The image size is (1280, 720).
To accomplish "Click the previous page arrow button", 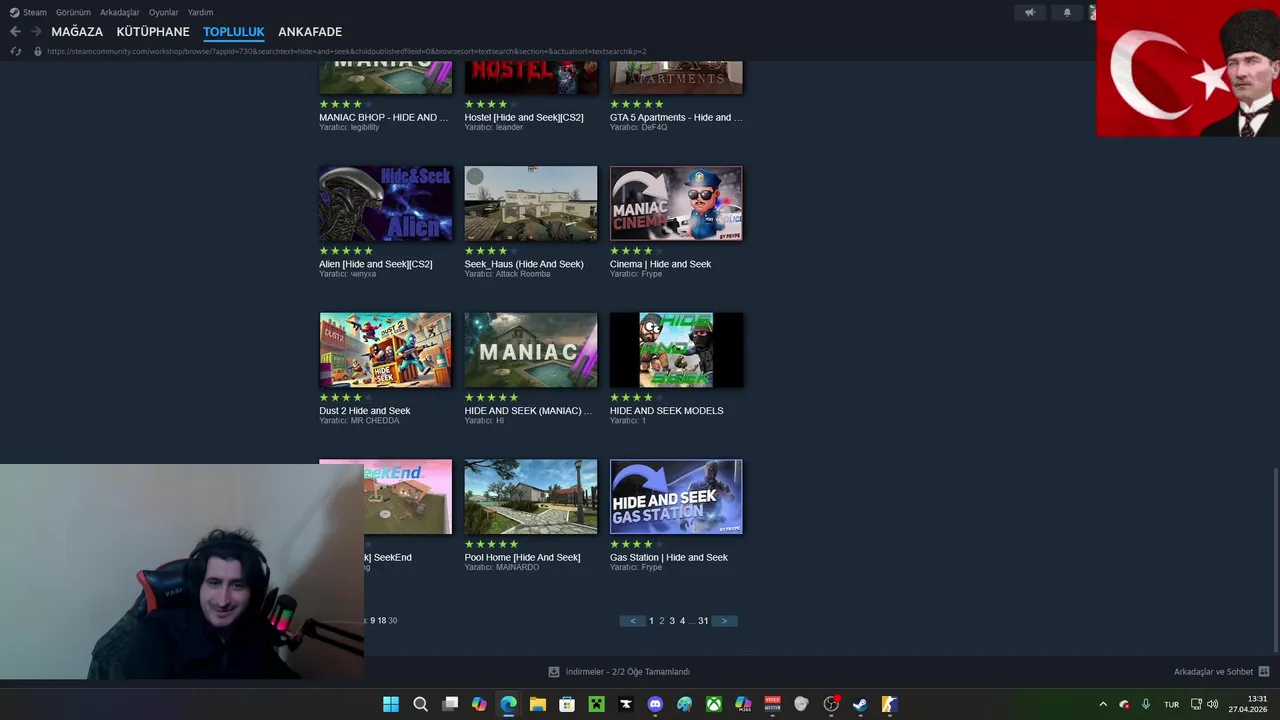I will [632, 621].
